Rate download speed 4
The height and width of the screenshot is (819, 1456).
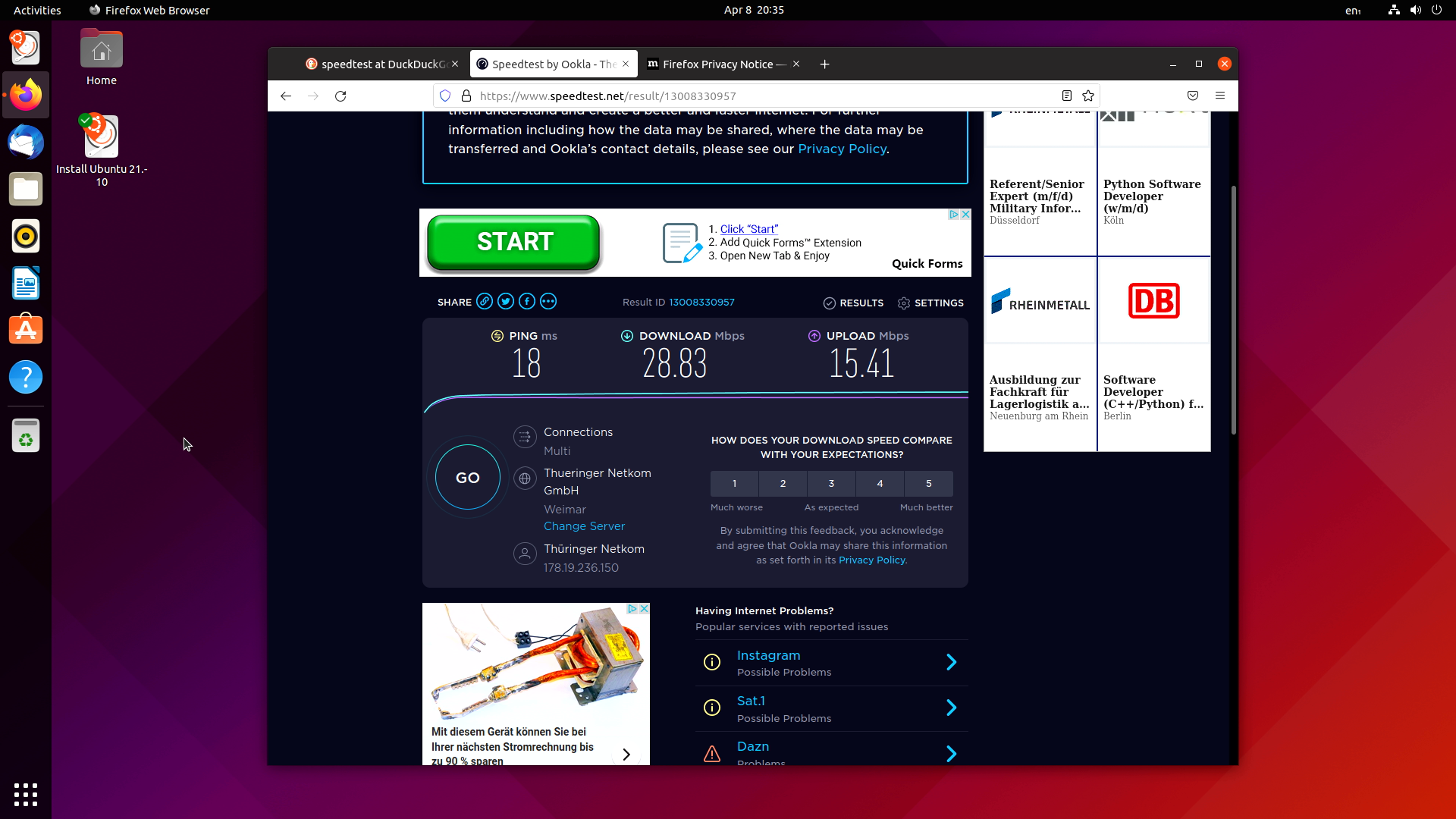(x=880, y=484)
